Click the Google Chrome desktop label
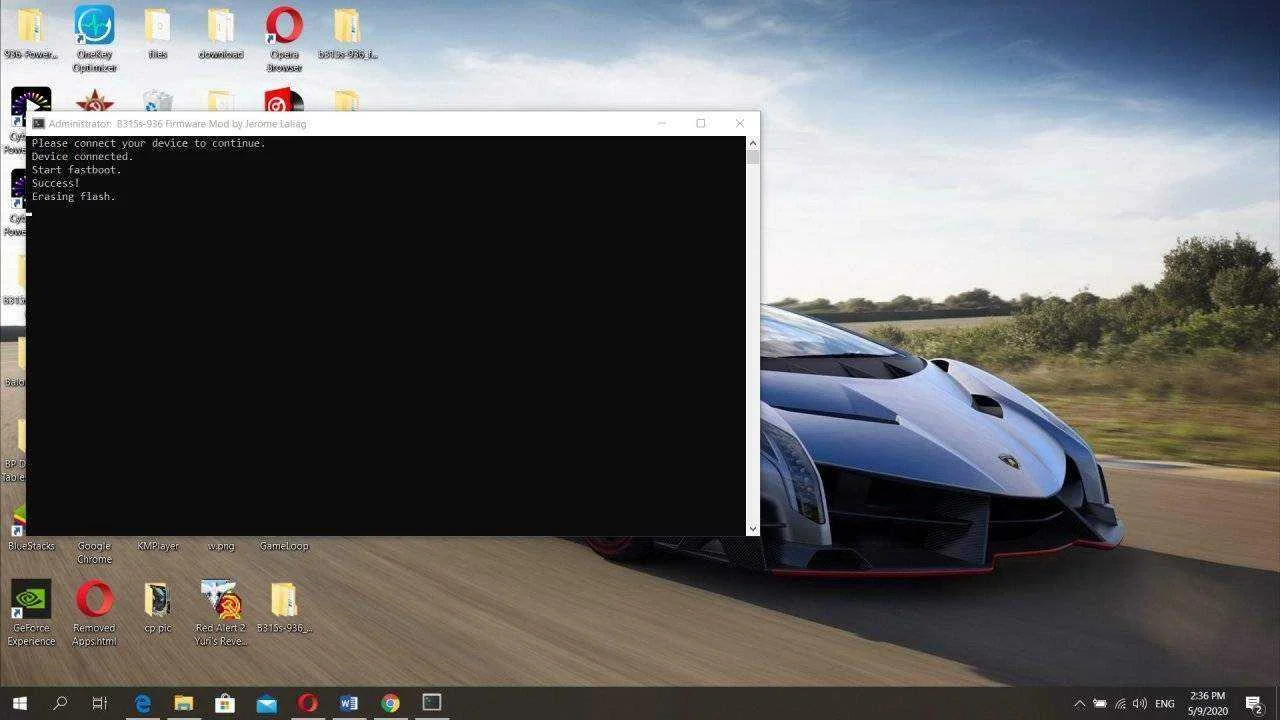 point(94,553)
